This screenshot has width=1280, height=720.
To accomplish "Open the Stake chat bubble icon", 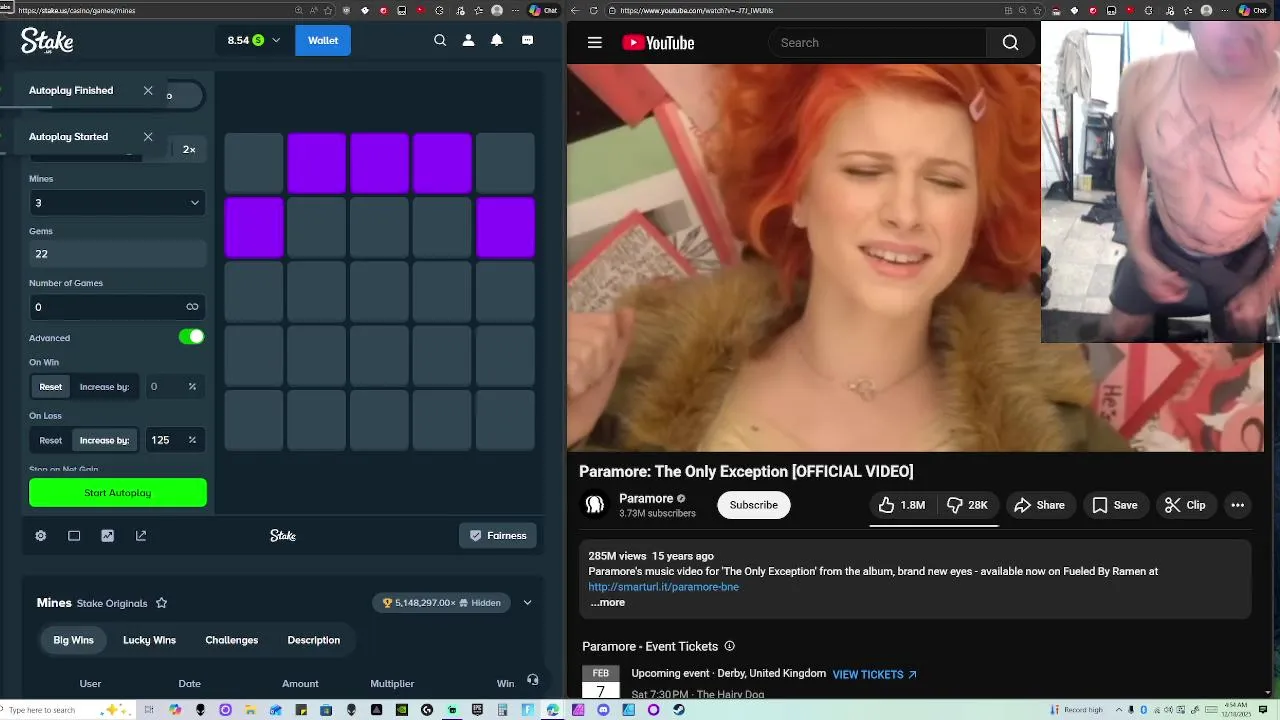I will pos(527,40).
